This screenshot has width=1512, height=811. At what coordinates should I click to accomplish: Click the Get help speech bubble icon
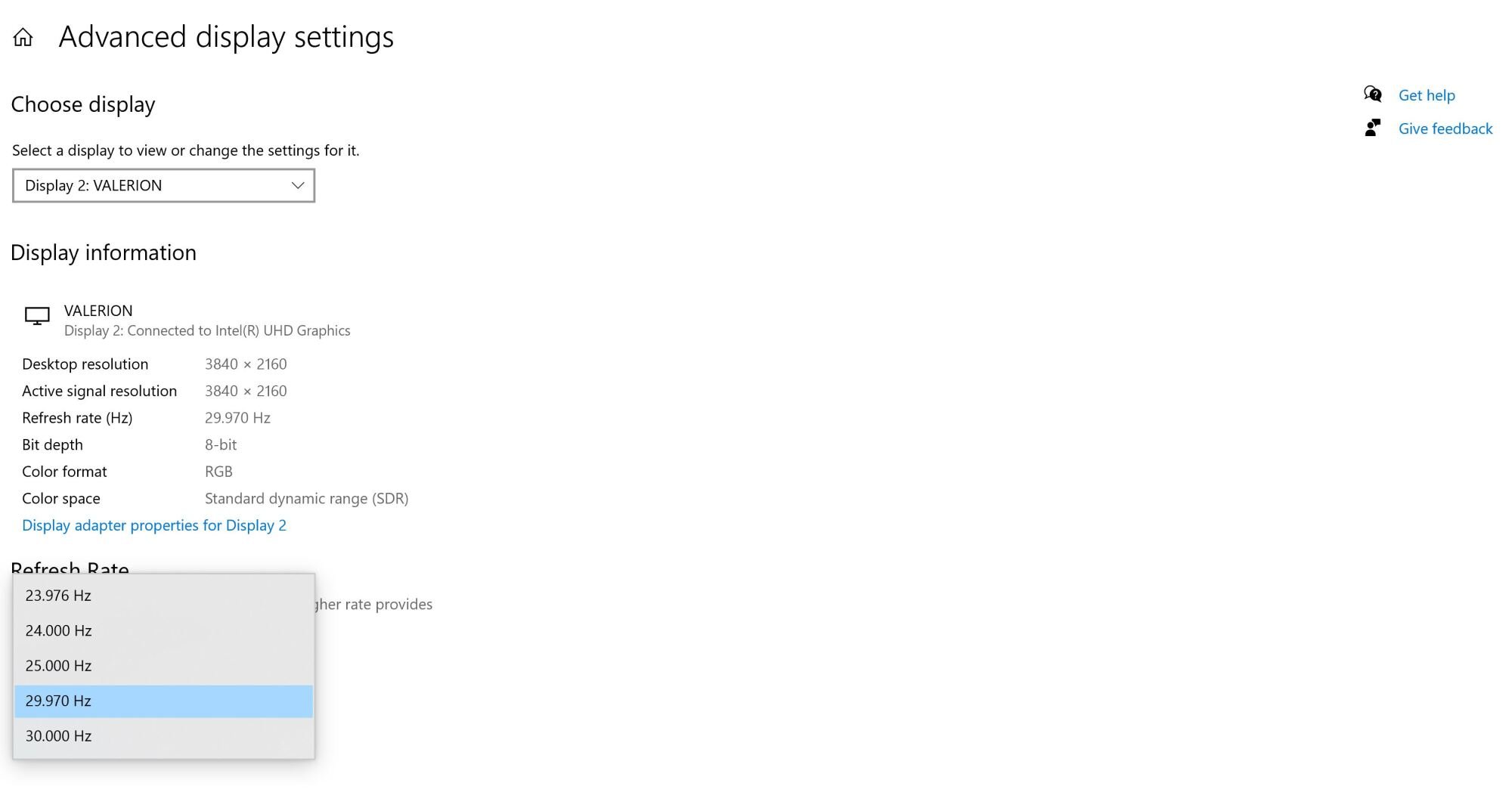click(x=1372, y=94)
